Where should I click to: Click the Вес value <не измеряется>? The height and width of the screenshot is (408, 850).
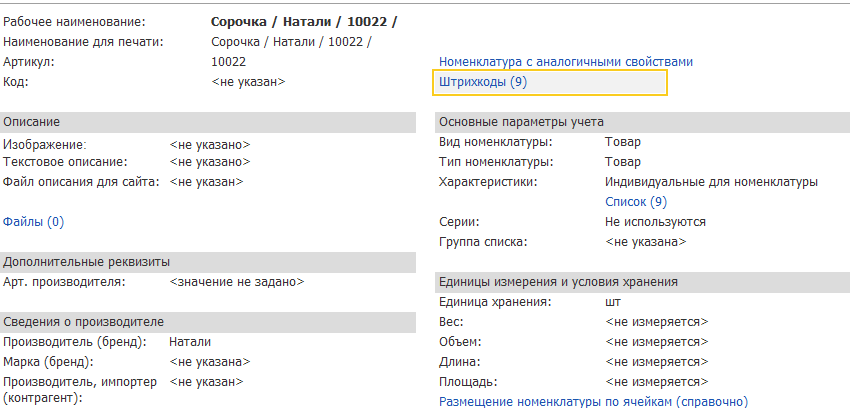656,322
